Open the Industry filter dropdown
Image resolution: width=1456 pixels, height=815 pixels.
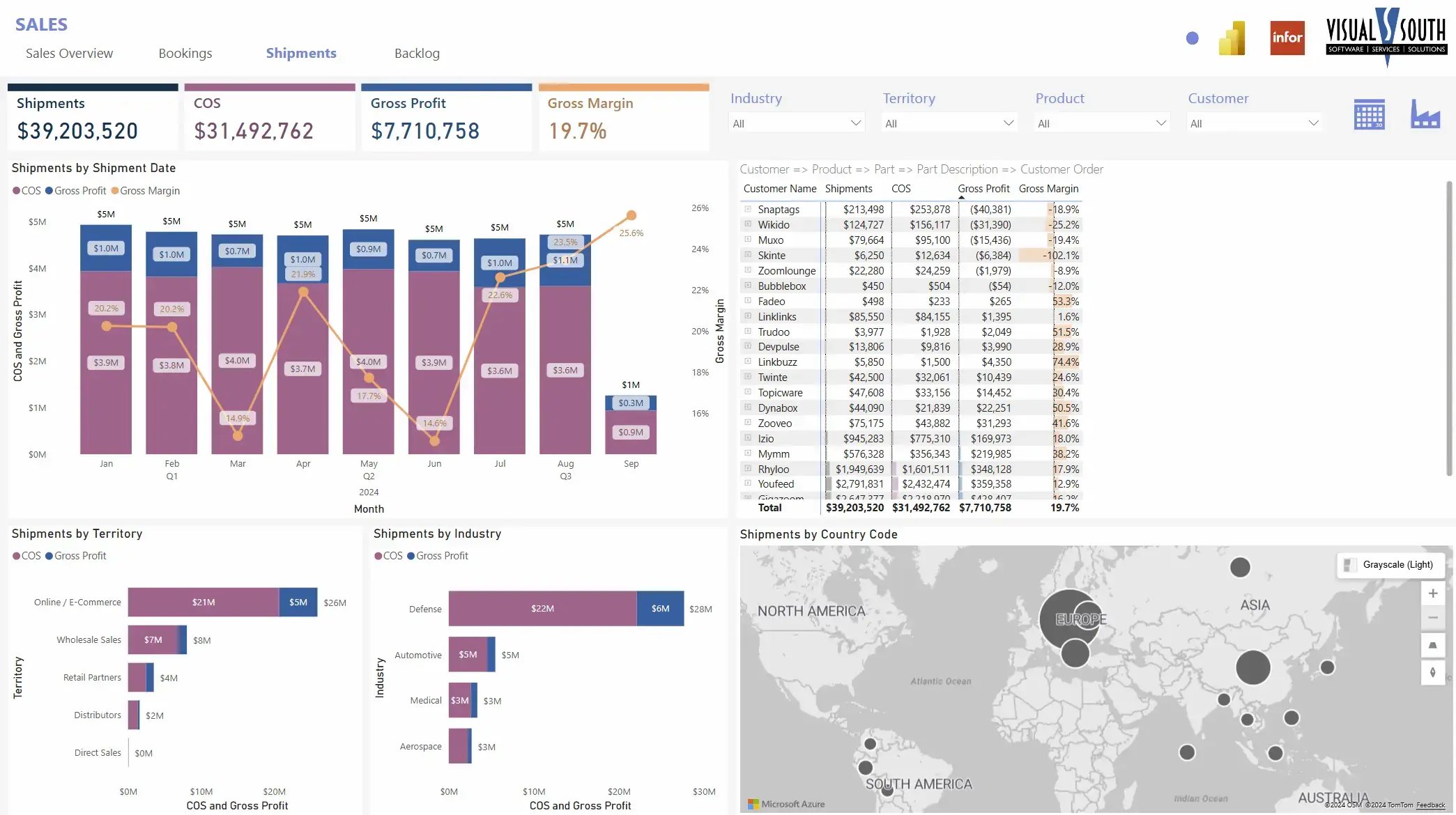(796, 123)
